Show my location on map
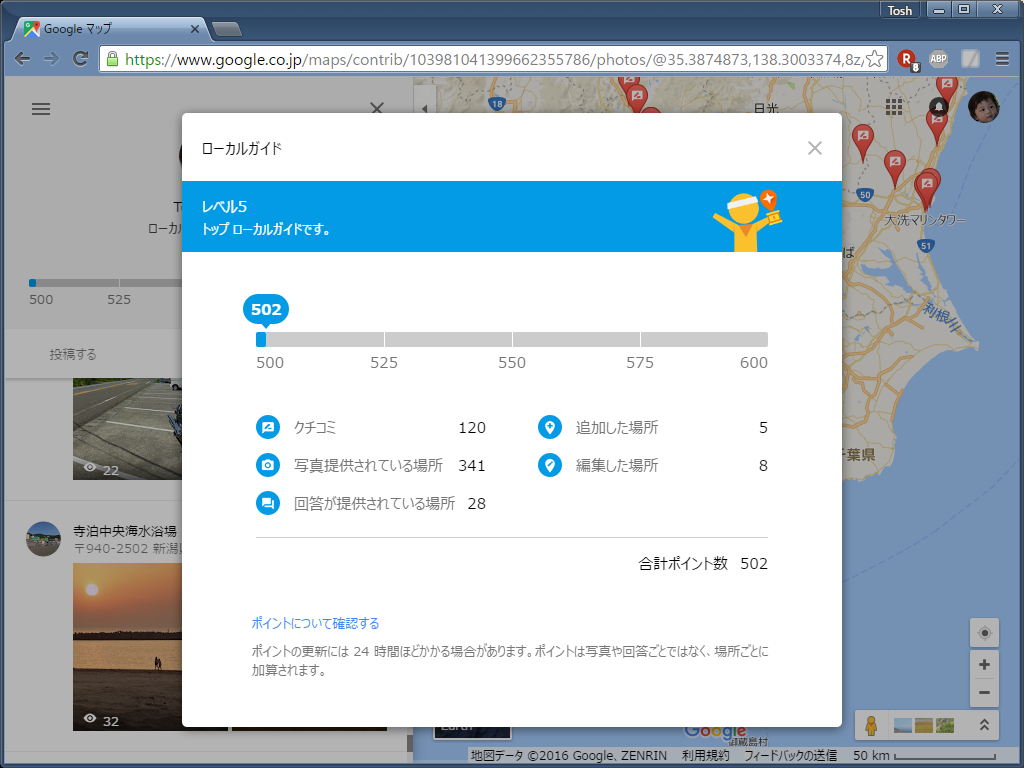This screenshot has height=768, width=1024. pos(984,633)
